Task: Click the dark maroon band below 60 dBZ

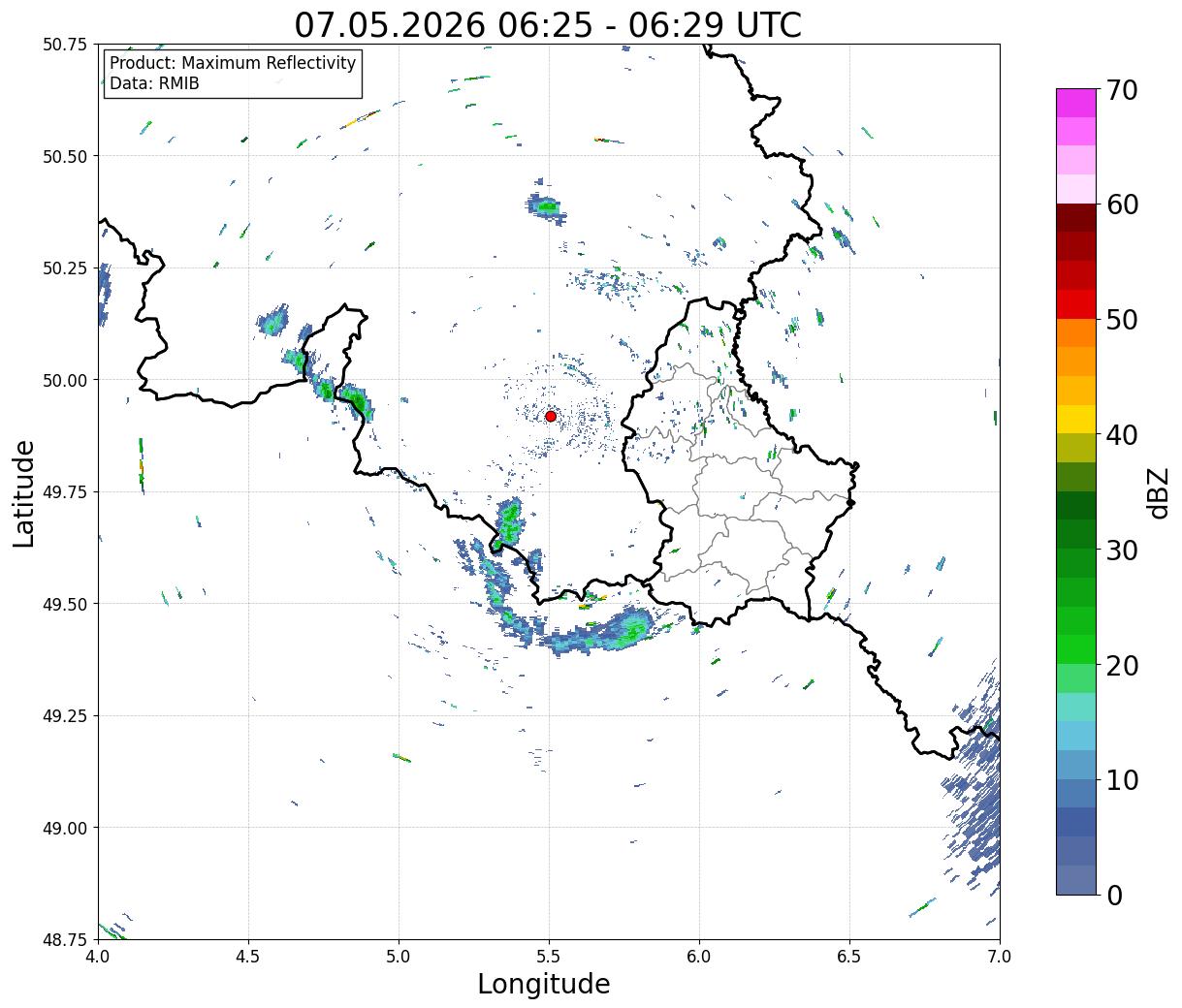Action: pyautogui.click(x=1076, y=218)
